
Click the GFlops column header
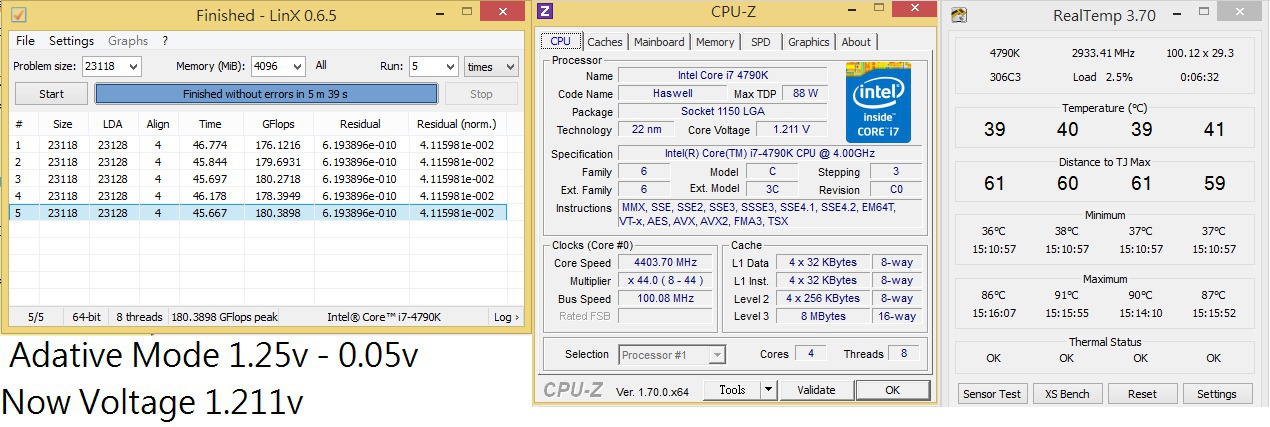(278, 124)
